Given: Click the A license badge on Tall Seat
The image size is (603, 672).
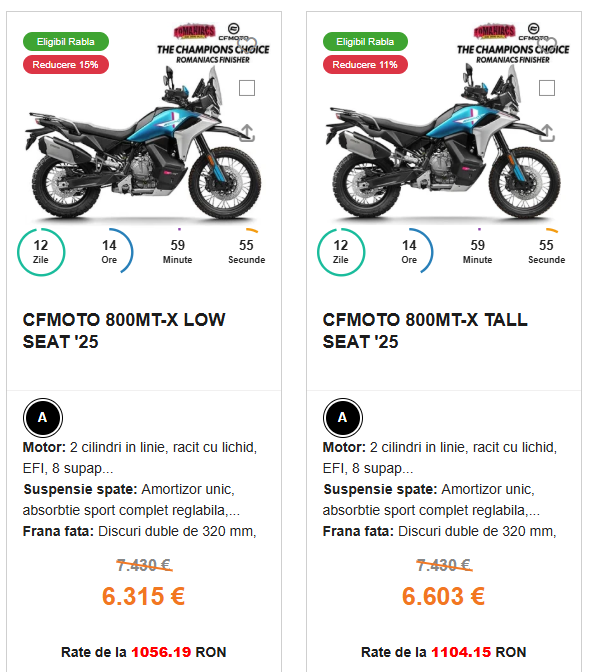Looking at the screenshot, I should [x=342, y=418].
